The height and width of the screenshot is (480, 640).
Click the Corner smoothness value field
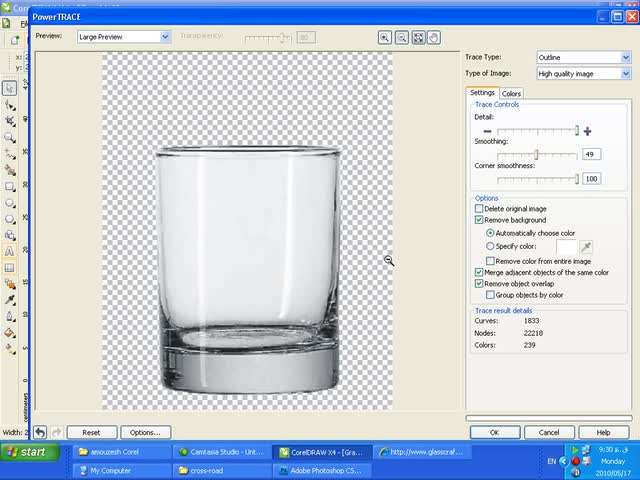591,179
